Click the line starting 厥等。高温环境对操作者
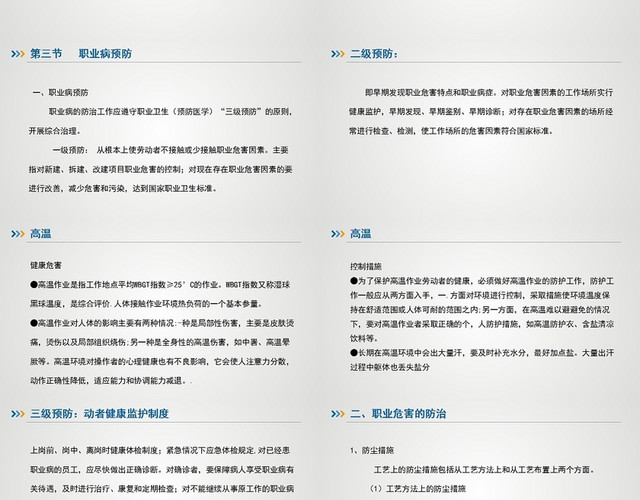Viewport: 640px width, 500px height. coord(160,361)
